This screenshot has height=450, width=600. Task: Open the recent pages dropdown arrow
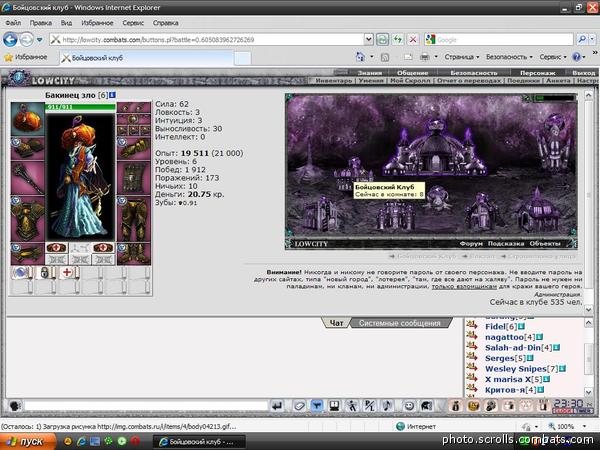(39, 40)
